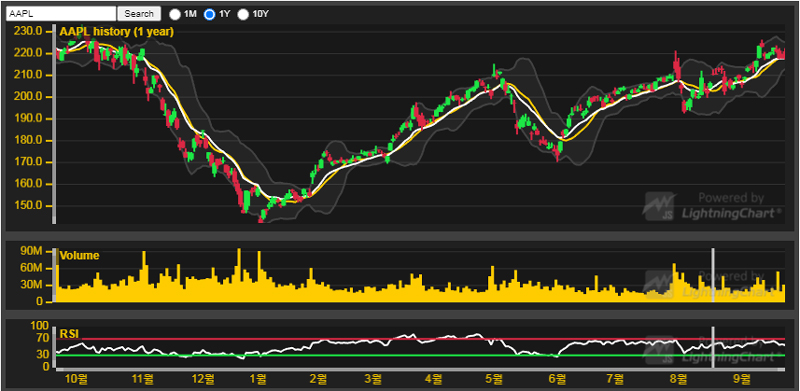This screenshot has height=391, width=800.
Task: Click the 230.0 price axis label
Action: tap(29, 32)
